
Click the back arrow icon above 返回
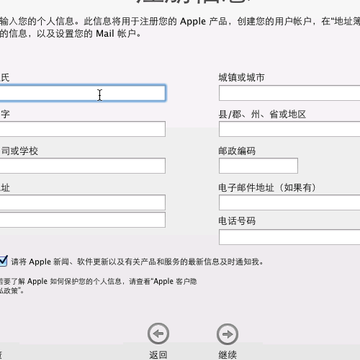[x=158, y=334]
